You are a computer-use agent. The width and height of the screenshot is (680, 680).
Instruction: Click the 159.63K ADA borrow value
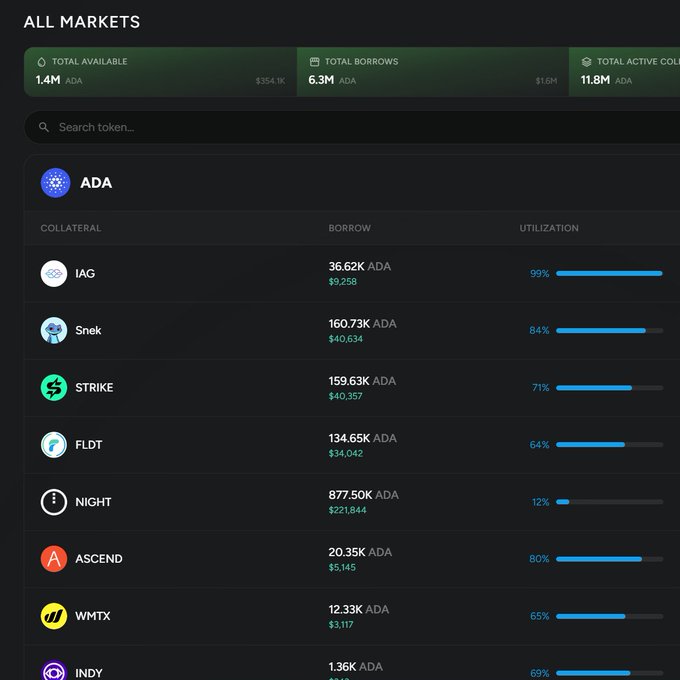pos(362,381)
